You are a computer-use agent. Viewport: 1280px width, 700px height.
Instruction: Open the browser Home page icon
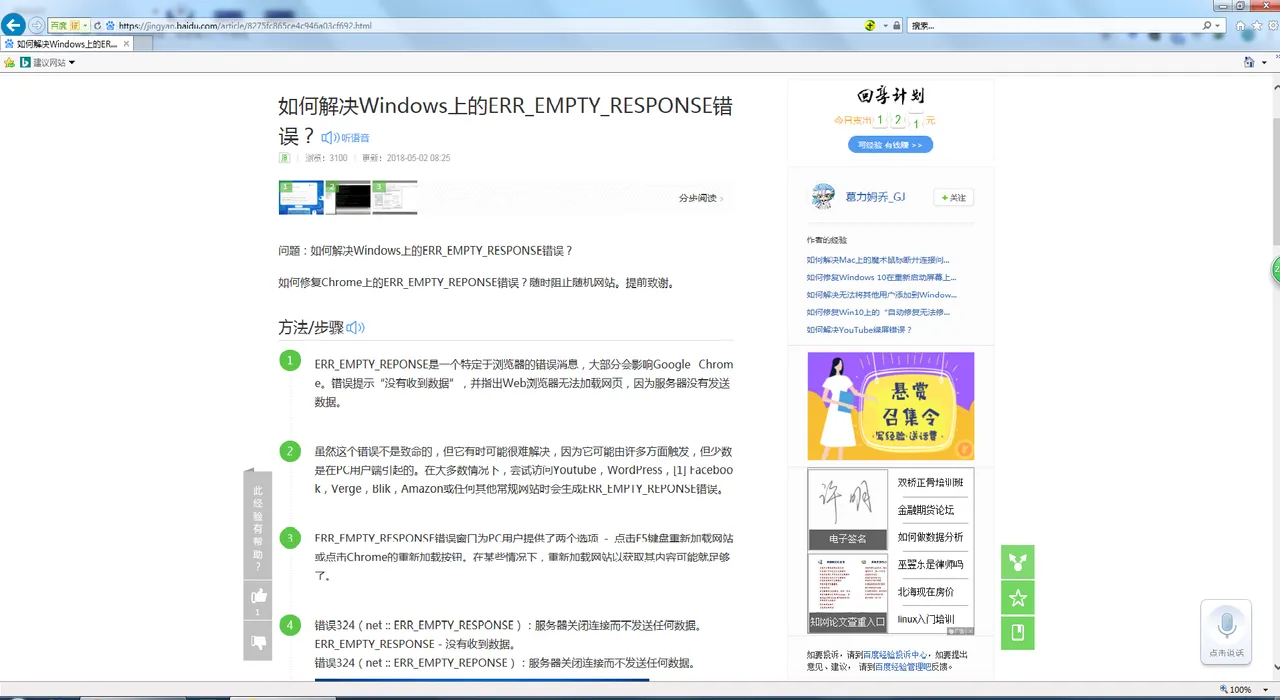pyautogui.click(x=1241, y=25)
